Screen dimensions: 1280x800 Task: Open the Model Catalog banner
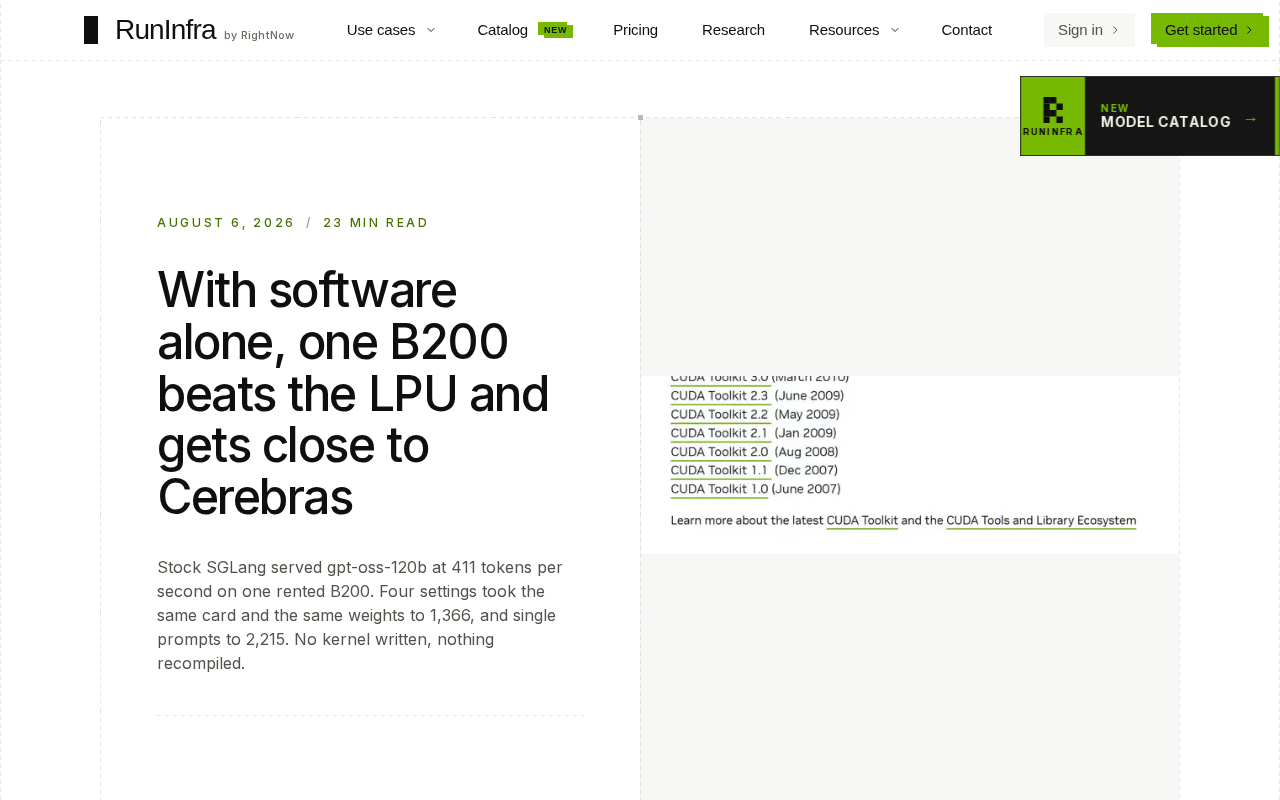click(1149, 116)
